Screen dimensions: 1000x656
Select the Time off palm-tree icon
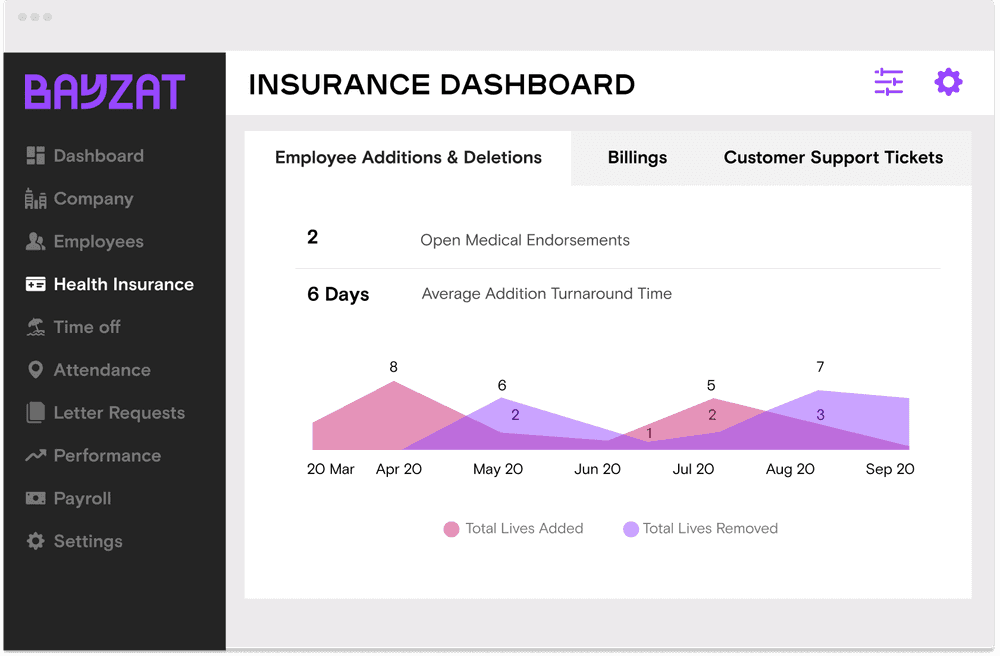[x=37, y=327]
